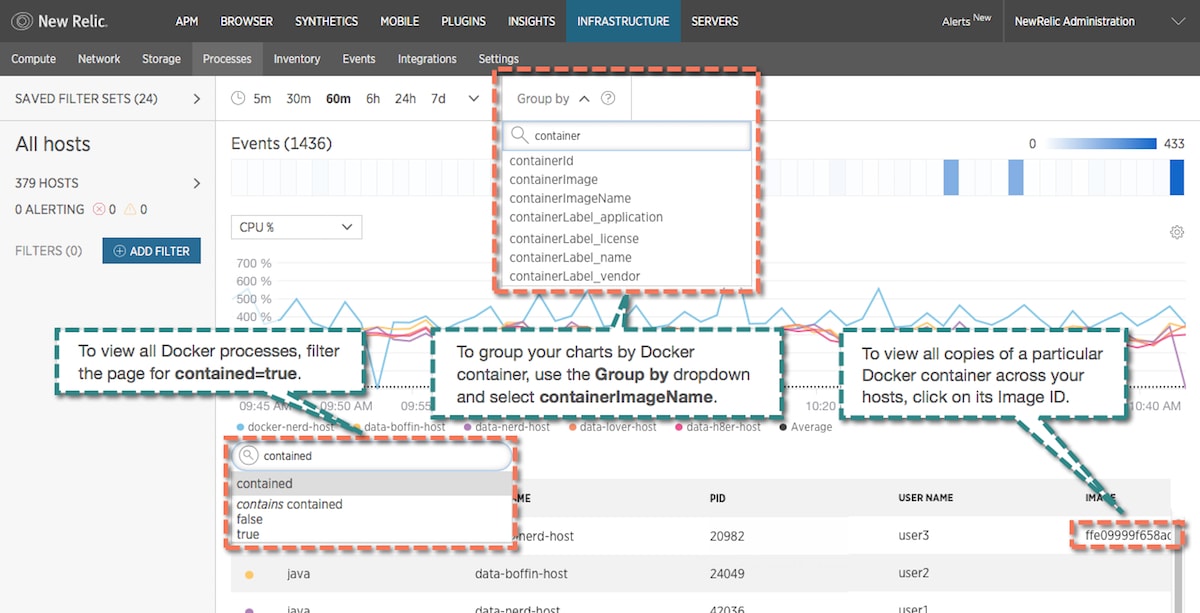Click image ID ffe09999f658ac link
The height and width of the screenshot is (613, 1200).
click(1128, 536)
